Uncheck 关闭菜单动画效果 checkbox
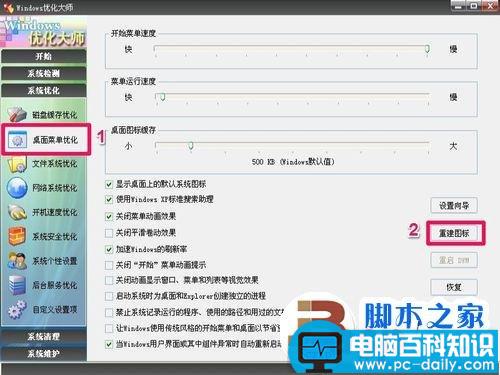 [x=109, y=216]
